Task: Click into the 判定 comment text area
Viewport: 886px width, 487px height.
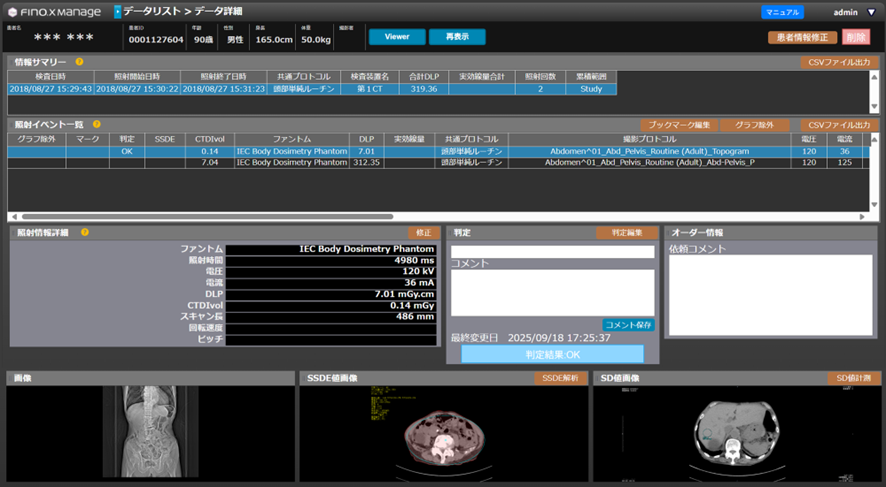Action: [552, 292]
